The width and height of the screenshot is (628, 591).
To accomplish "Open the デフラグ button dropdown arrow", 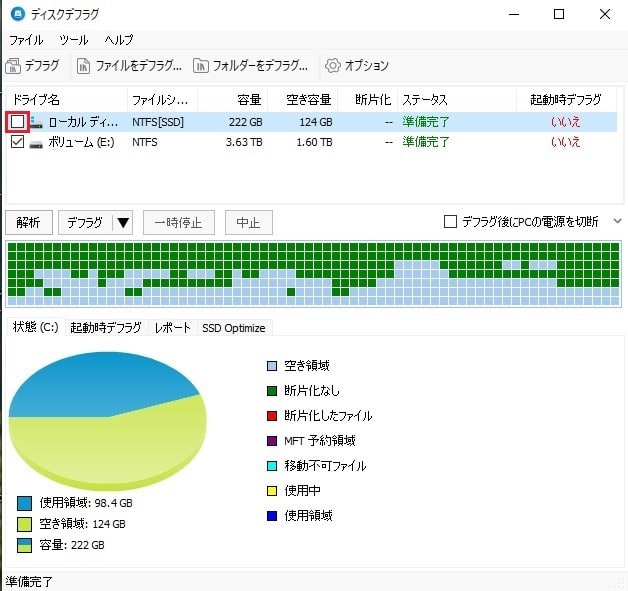I will tap(123, 223).
